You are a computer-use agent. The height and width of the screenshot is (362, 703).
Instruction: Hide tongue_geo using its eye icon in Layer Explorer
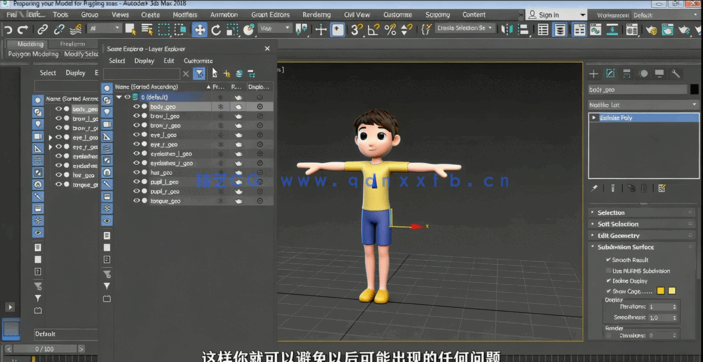pos(137,201)
